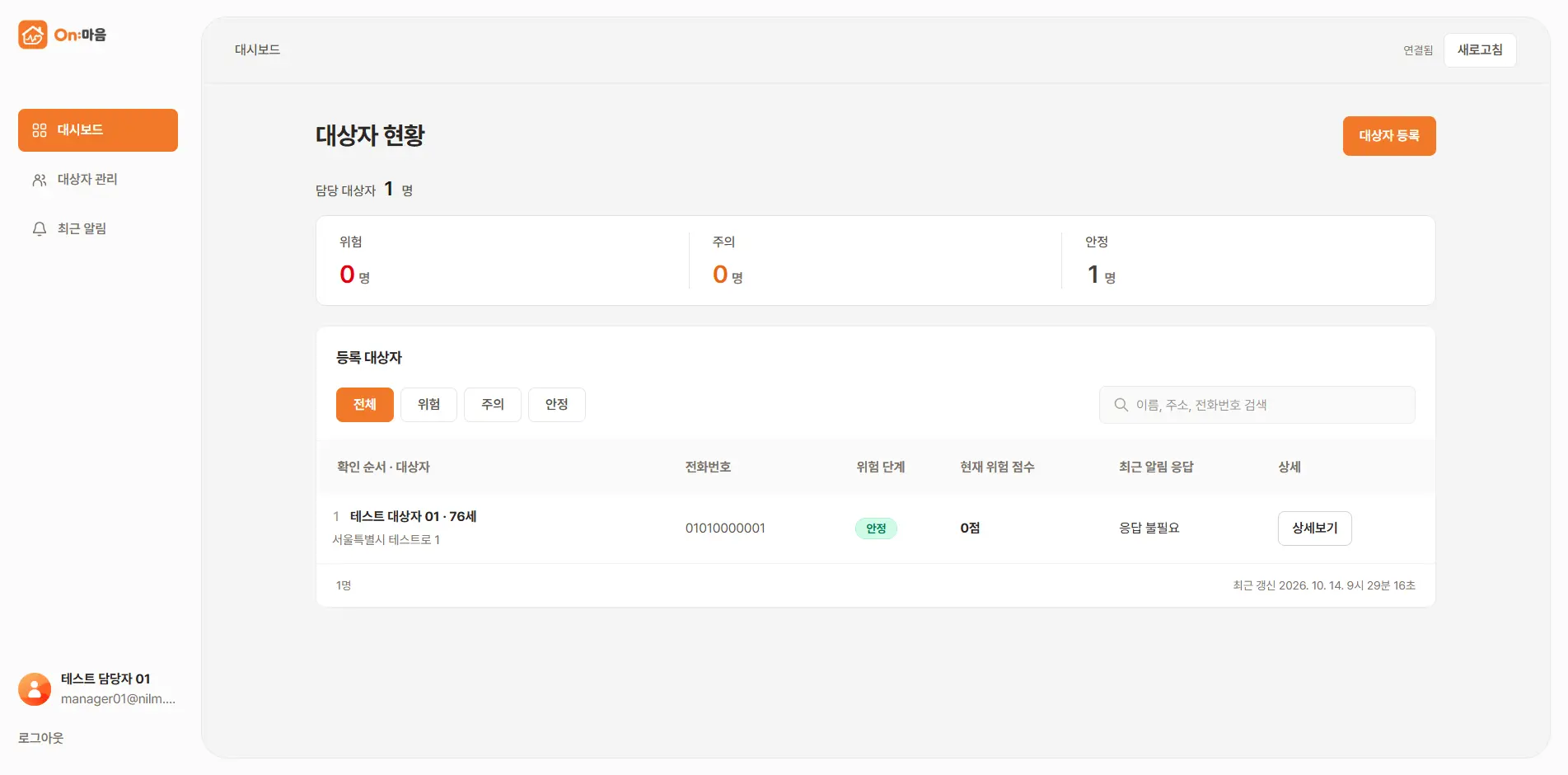Click the 주의 0명 summary card
This screenshot has height=775, width=1568.
pyautogui.click(x=875, y=261)
